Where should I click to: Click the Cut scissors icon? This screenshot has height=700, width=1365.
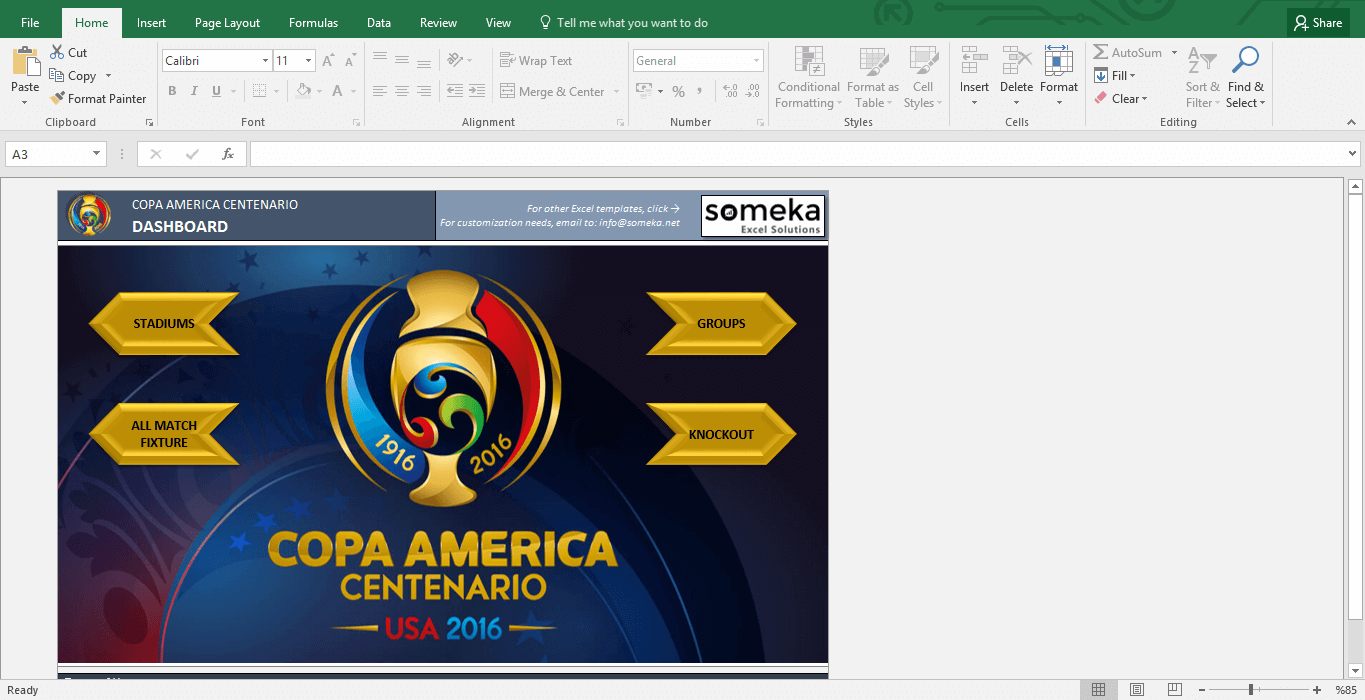click(x=57, y=53)
